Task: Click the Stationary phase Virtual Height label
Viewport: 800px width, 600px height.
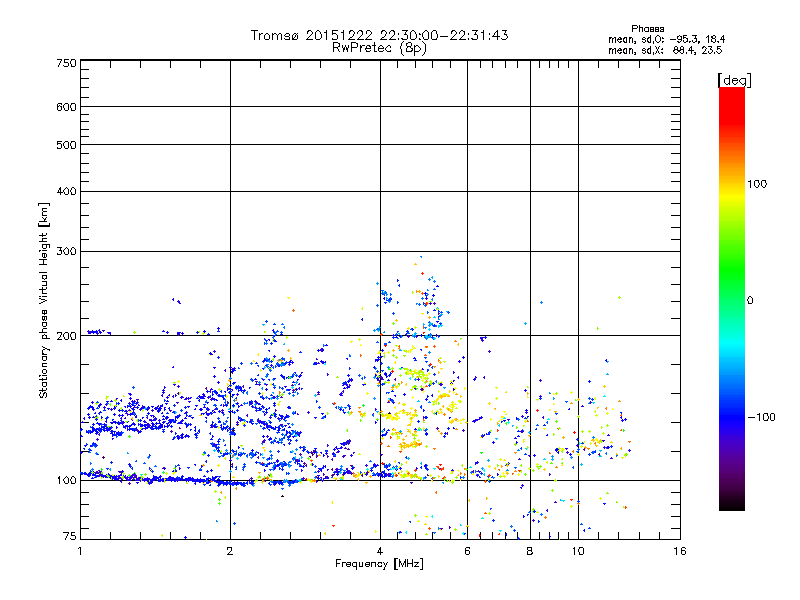Action: click(44, 300)
